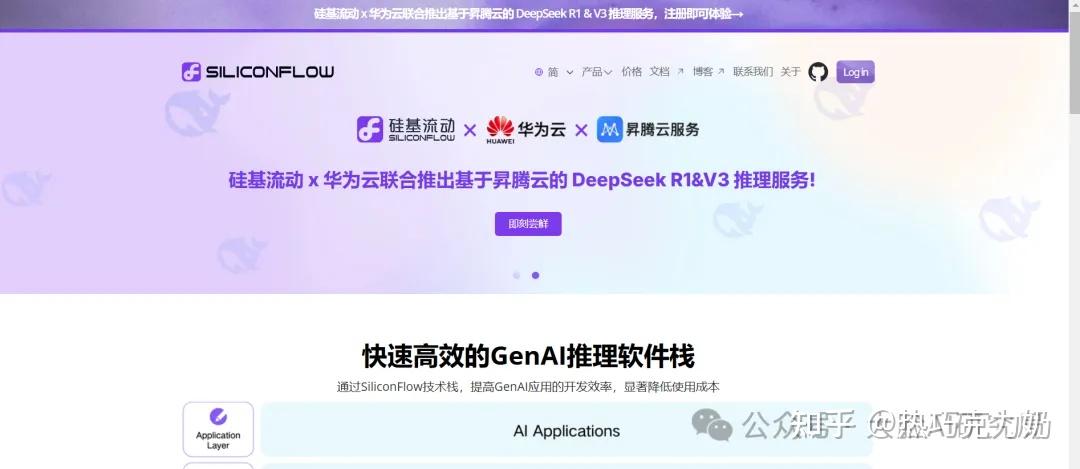Open the 关于 page
Screen dimensions: 1080x469
click(x=790, y=72)
